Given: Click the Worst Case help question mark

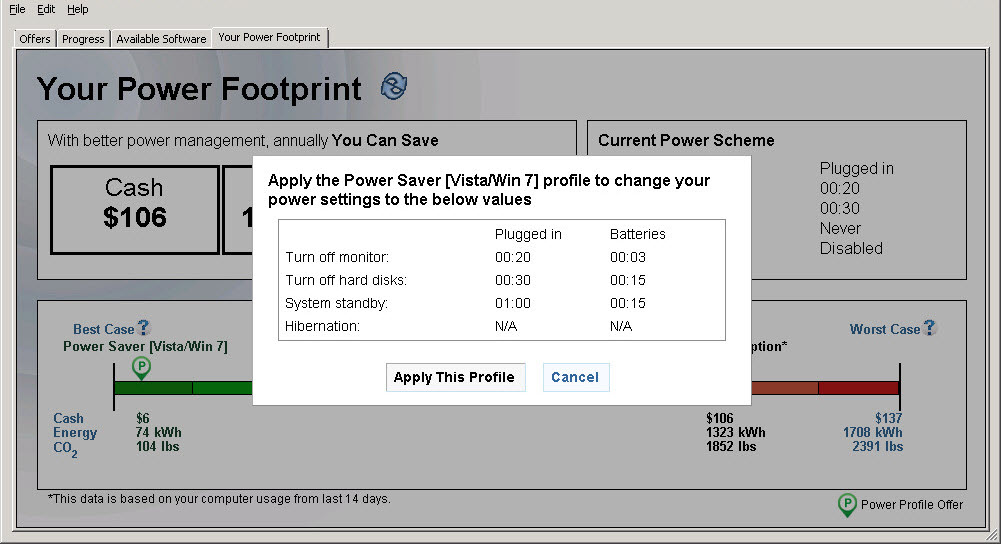Looking at the screenshot, I should [x=930, y=328].
